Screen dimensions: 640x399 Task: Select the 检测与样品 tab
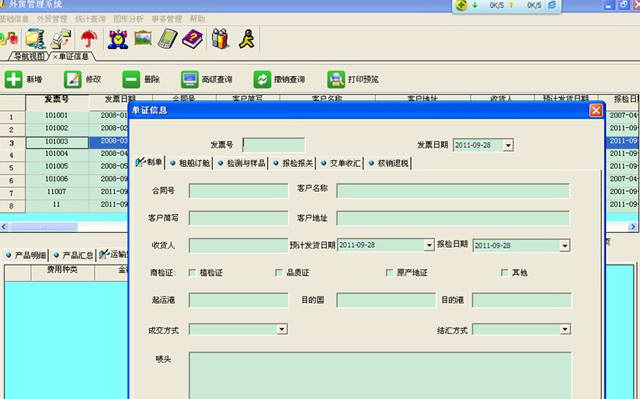pos(241,163)
